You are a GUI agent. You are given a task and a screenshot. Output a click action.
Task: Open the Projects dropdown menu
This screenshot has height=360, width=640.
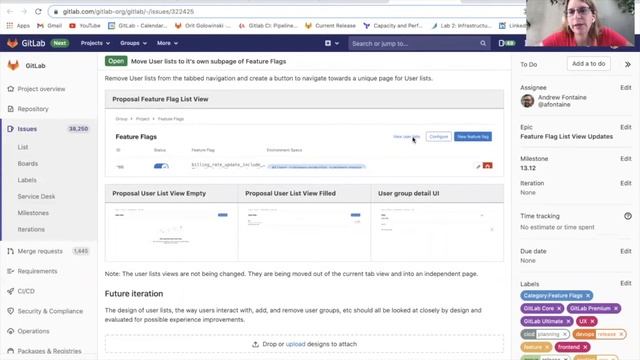[x=95, y=43]
